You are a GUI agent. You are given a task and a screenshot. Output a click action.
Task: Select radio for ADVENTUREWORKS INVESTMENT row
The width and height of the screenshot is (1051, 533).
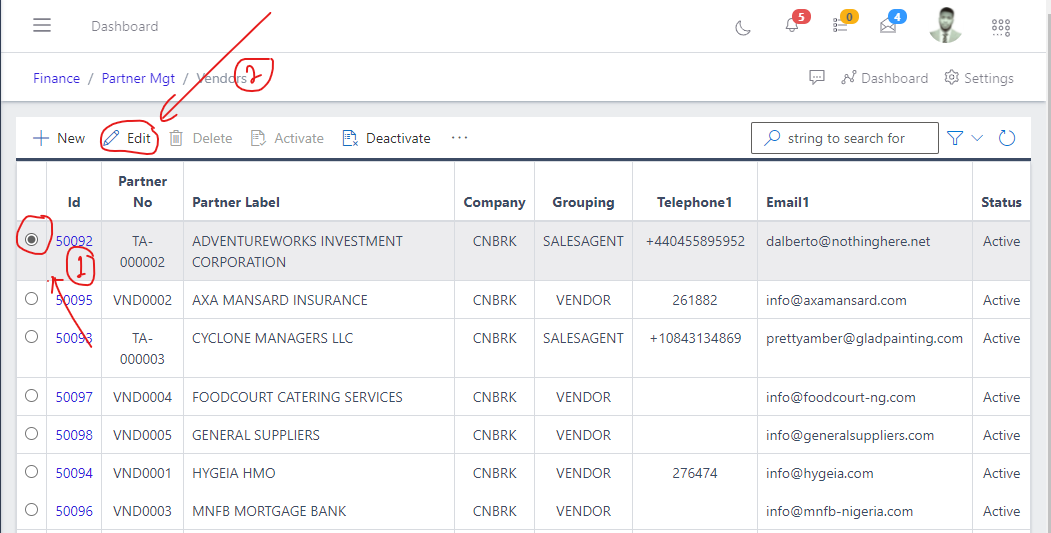[x=32, y=240]
